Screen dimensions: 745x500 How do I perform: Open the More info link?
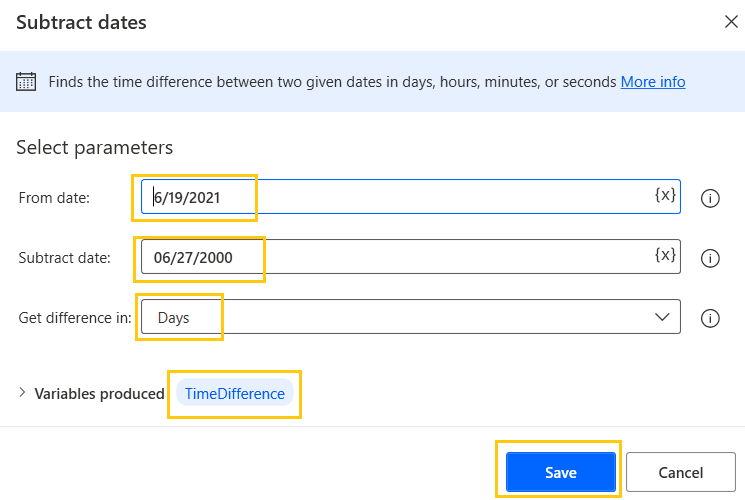(653, 82)
